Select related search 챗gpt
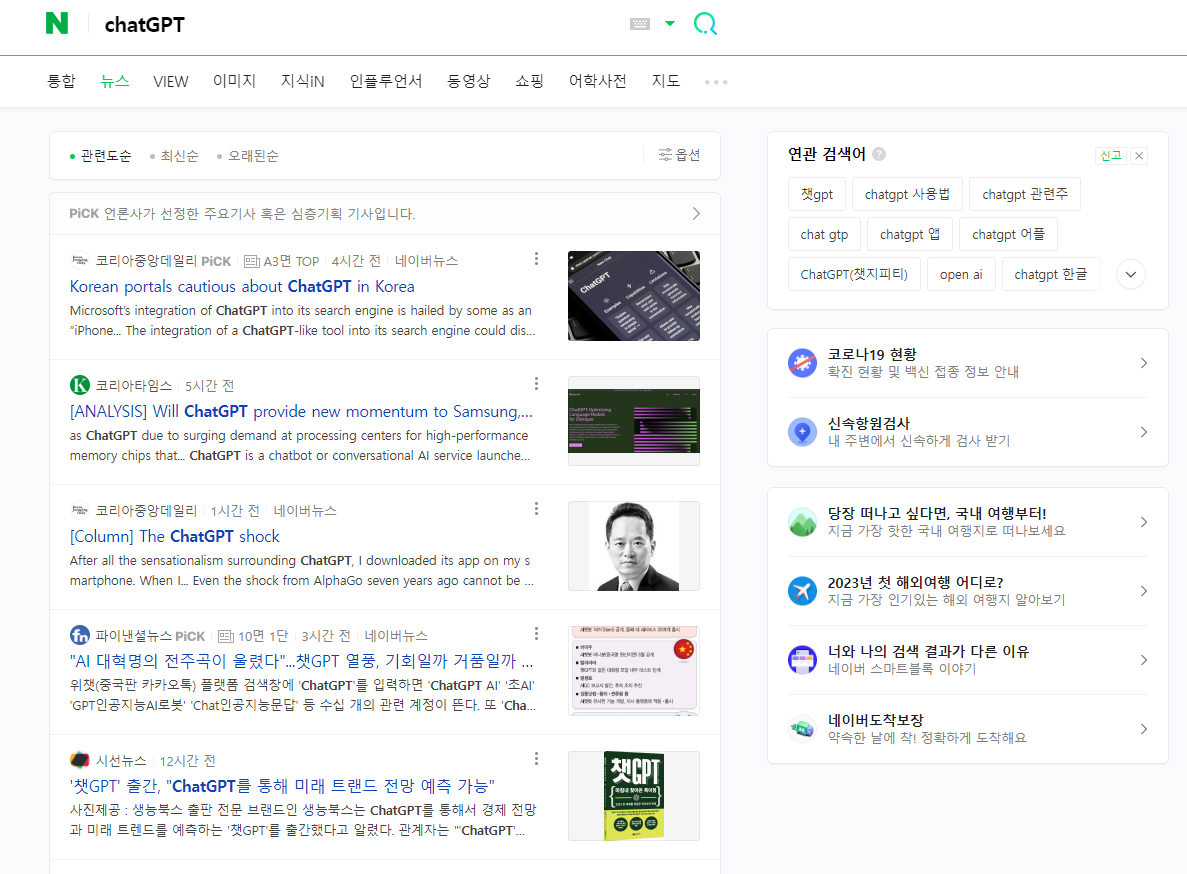Screen dimensions: 1187x874 [x=817, y=194]
